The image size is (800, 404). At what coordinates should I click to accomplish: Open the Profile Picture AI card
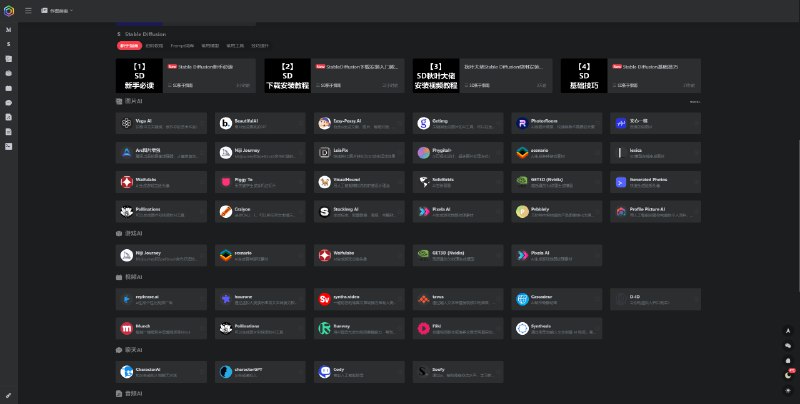pyautogui.click(x=656, y=212)
